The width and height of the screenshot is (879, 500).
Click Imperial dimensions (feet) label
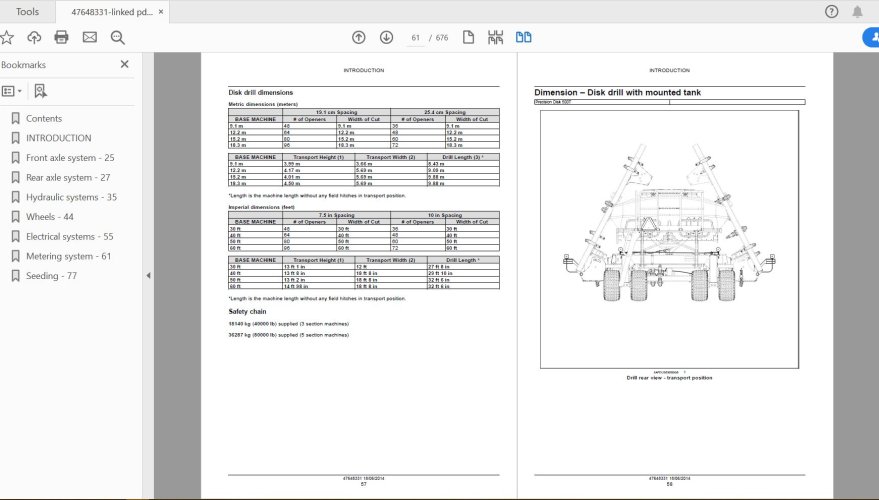click(261, 207)
